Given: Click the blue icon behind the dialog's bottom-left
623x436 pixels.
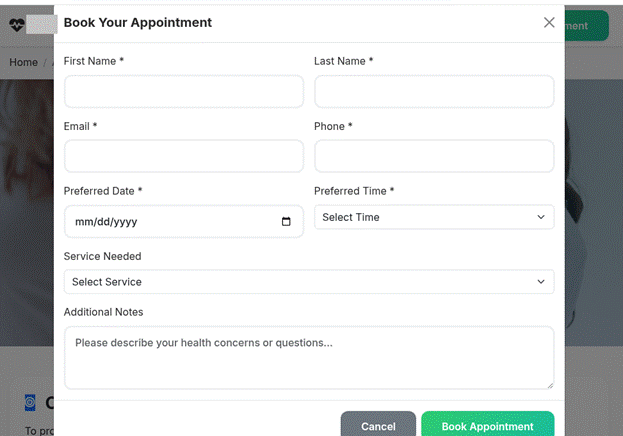Looking at the screenshot, I should [x=30, y=402].
